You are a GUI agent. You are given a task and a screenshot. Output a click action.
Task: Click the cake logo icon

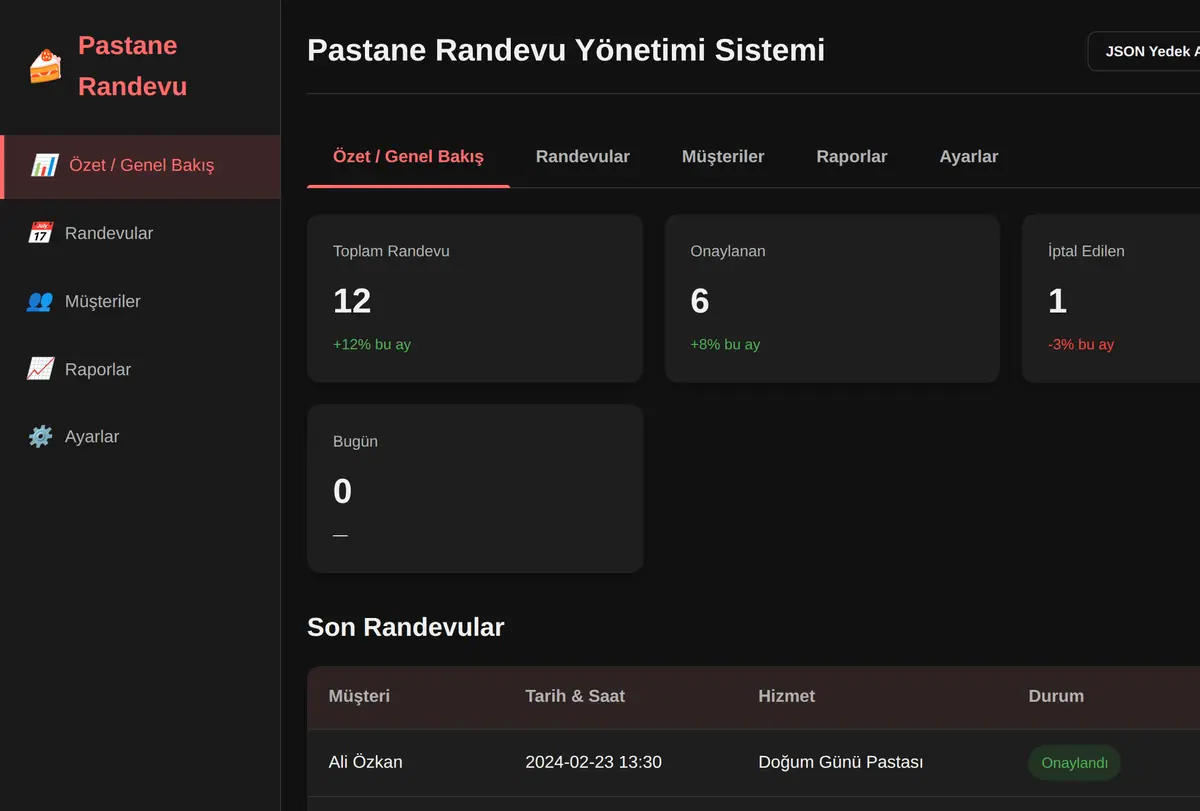point(45,66)
